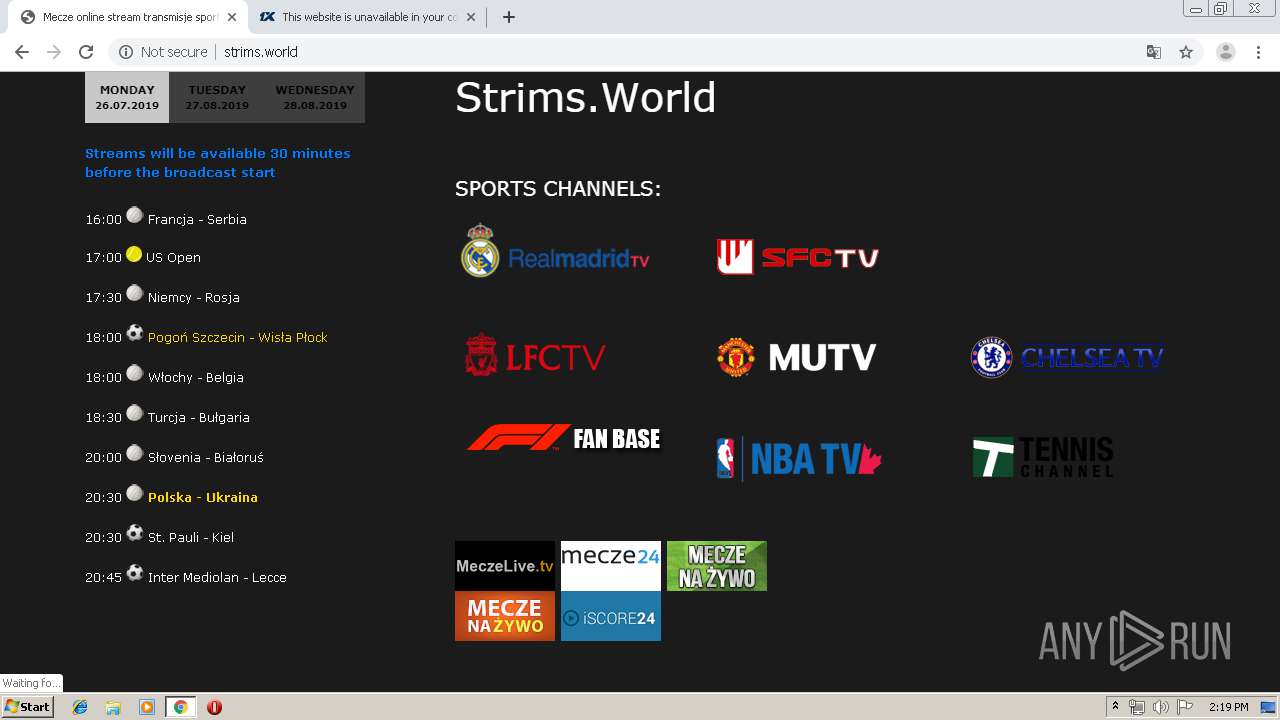Select the Monday 26.07.2019 schedule tab

pyautogui.click(x=127, y=97)
